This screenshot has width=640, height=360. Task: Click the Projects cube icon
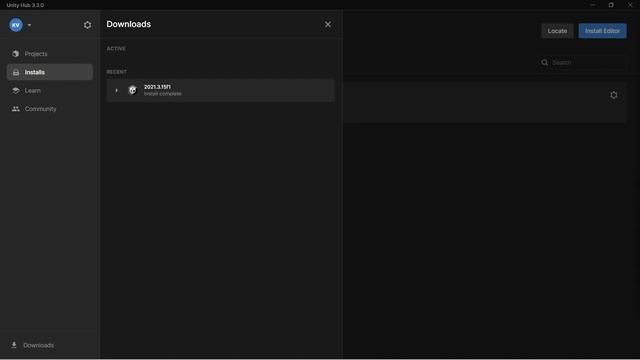pyautogui.click(x=16, y=54)
